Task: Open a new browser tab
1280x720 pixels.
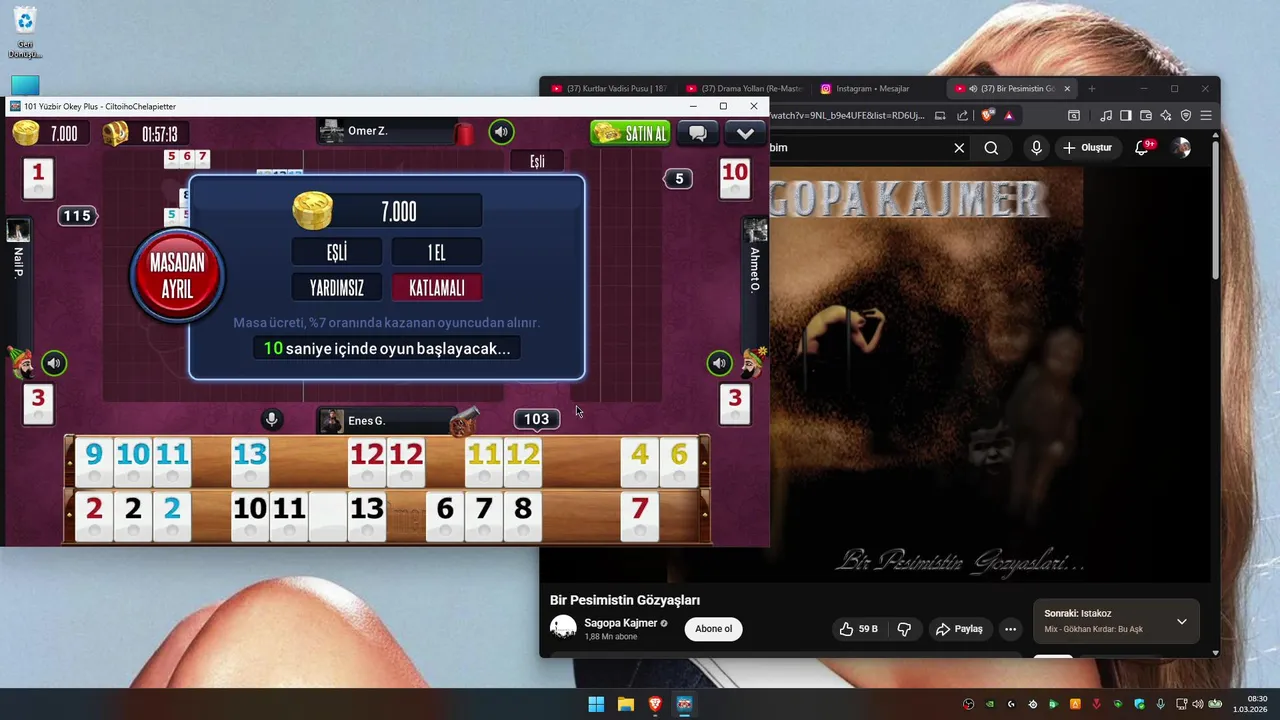Action: click(1091, 89)
